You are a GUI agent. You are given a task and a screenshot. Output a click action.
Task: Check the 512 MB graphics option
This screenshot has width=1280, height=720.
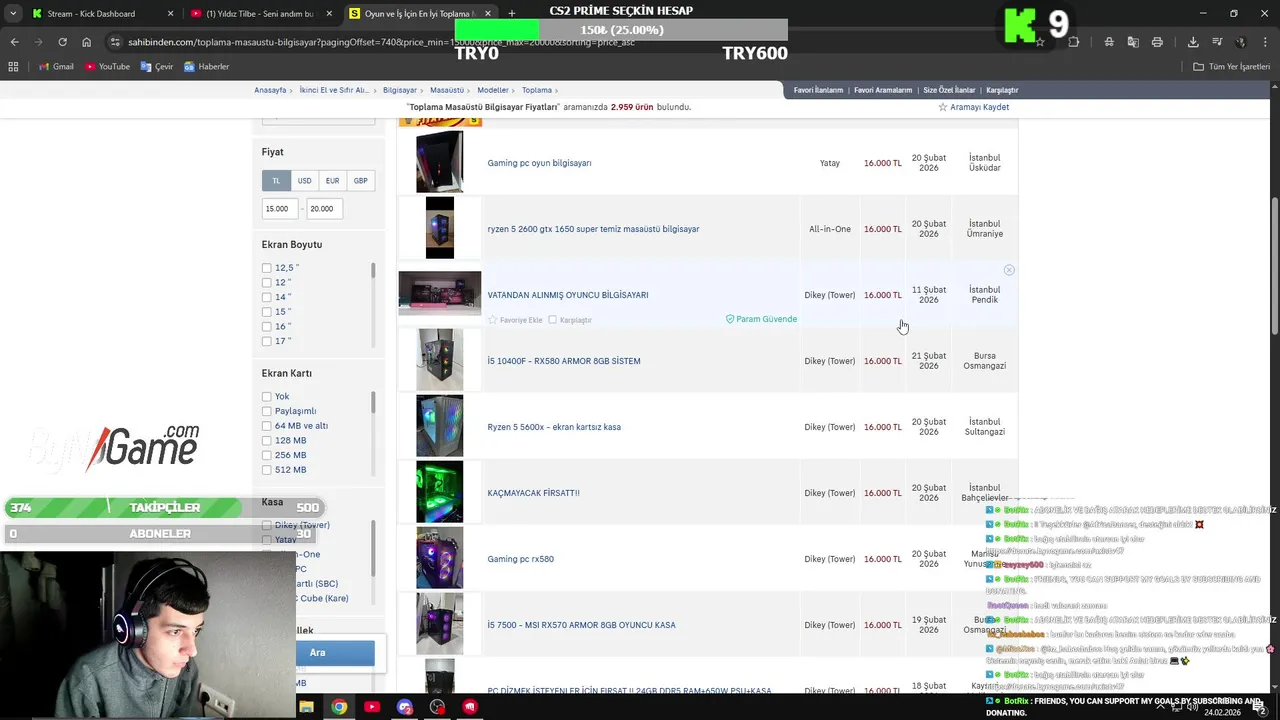point(267,470)
